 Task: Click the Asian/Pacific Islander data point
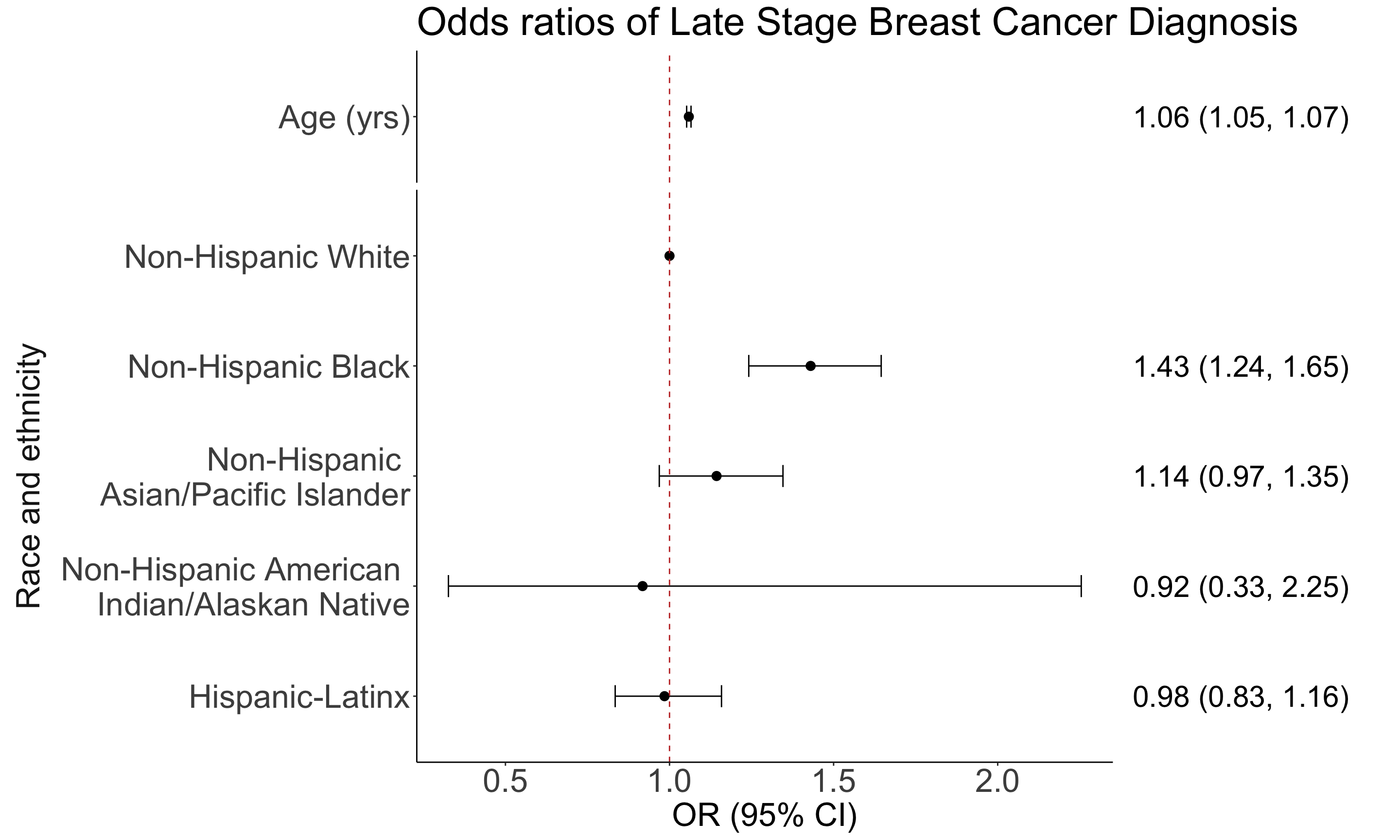point(717,476)
